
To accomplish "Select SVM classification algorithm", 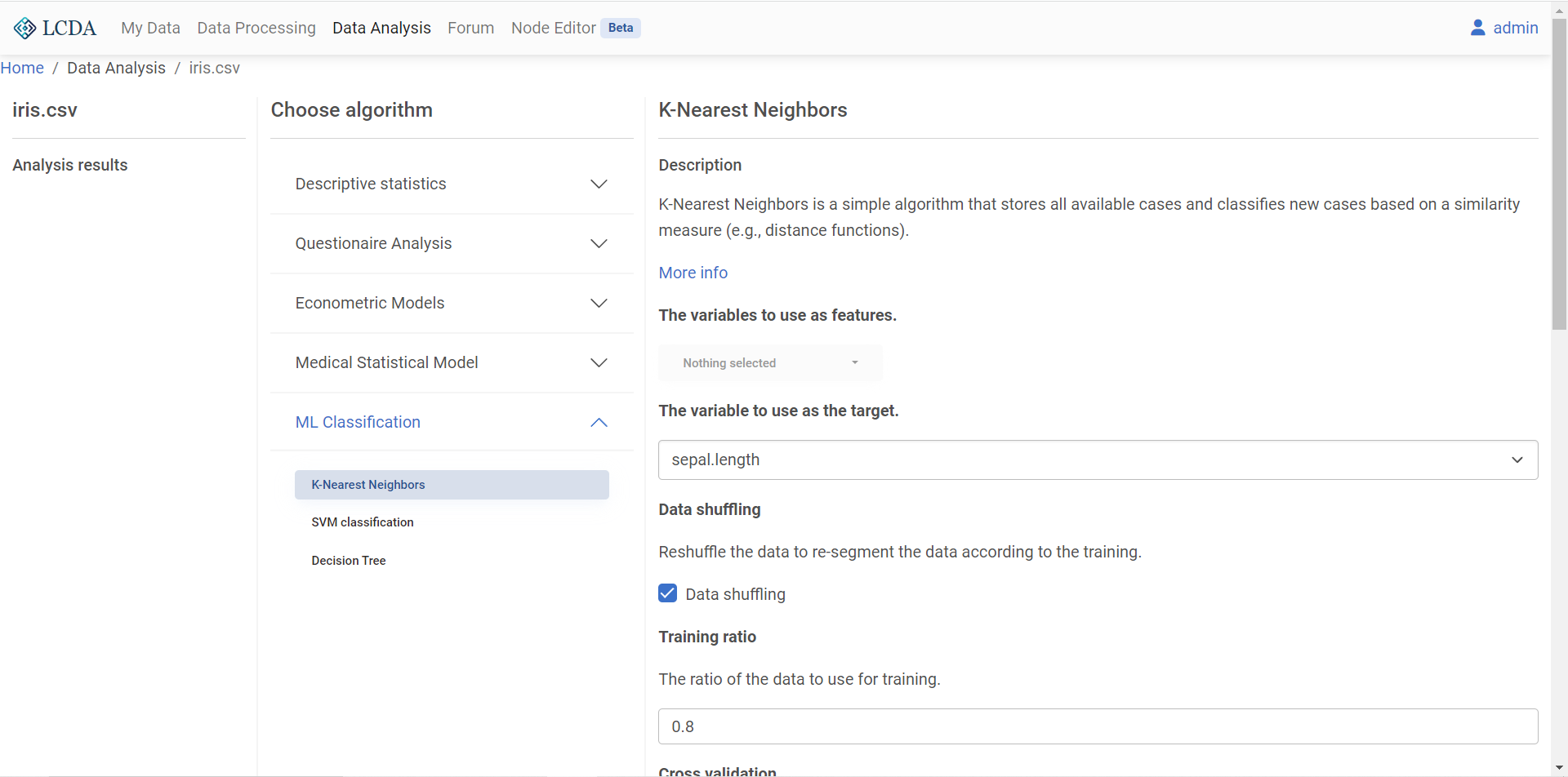I will tap(363, 522).
